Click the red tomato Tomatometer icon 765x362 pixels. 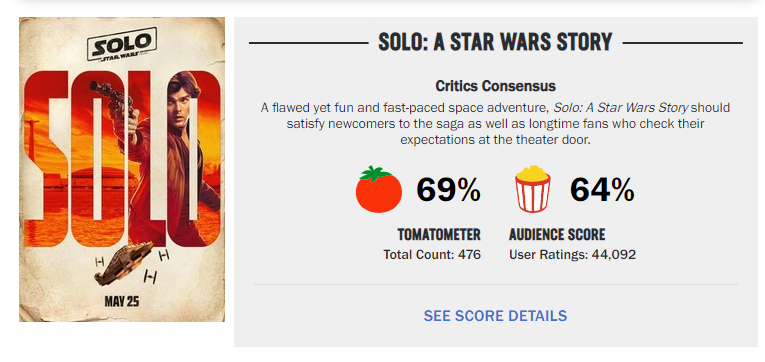coord(379,189)
